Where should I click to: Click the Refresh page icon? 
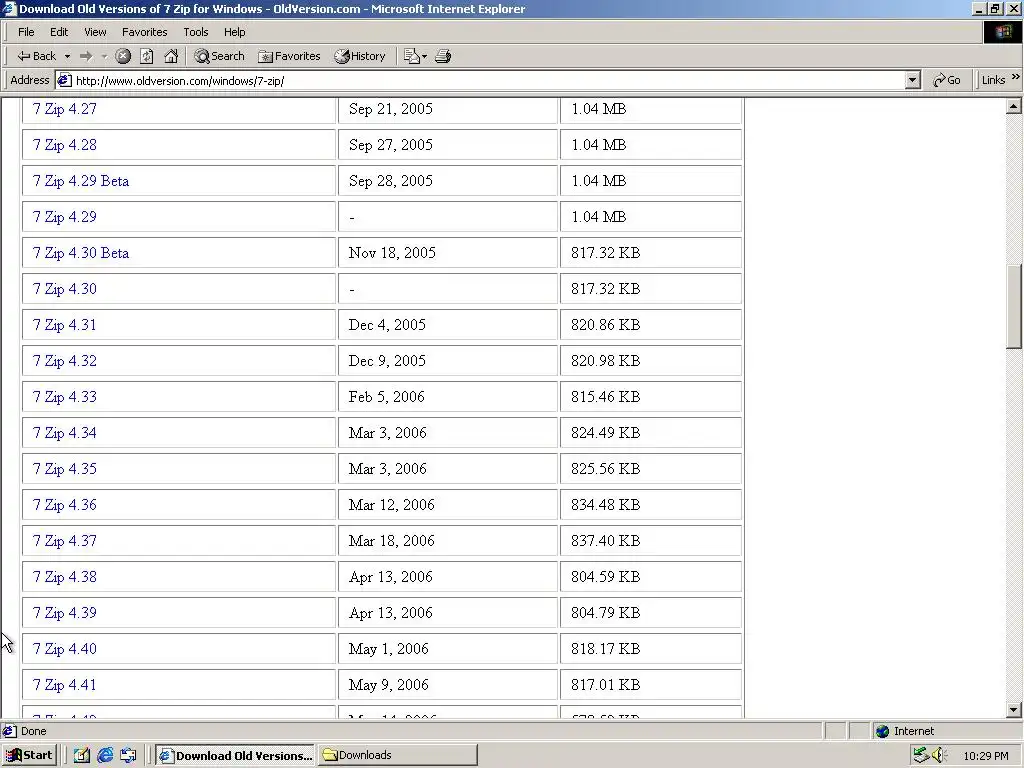tap(147, 56)
